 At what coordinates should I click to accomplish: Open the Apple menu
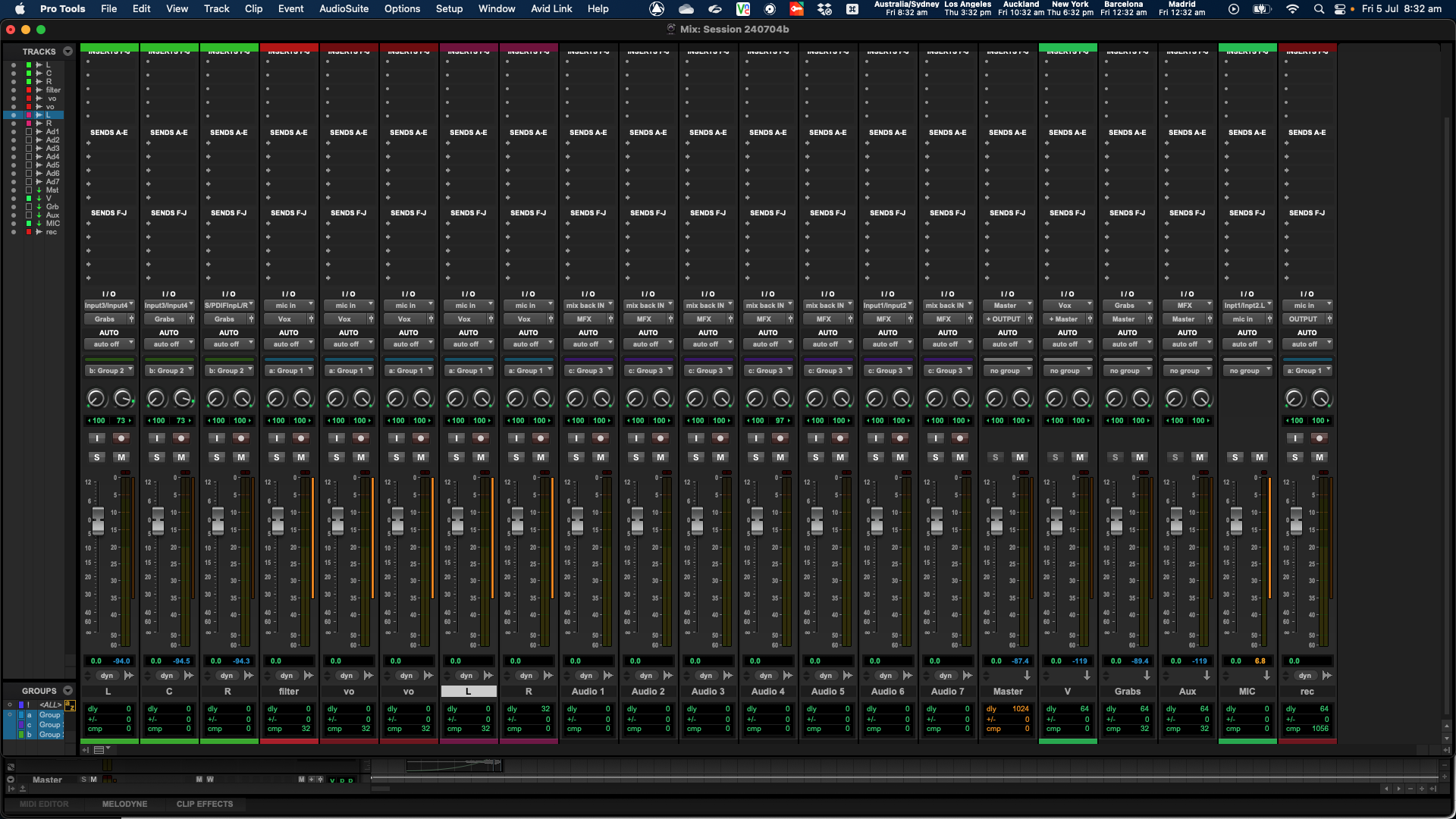pos(20,9)
